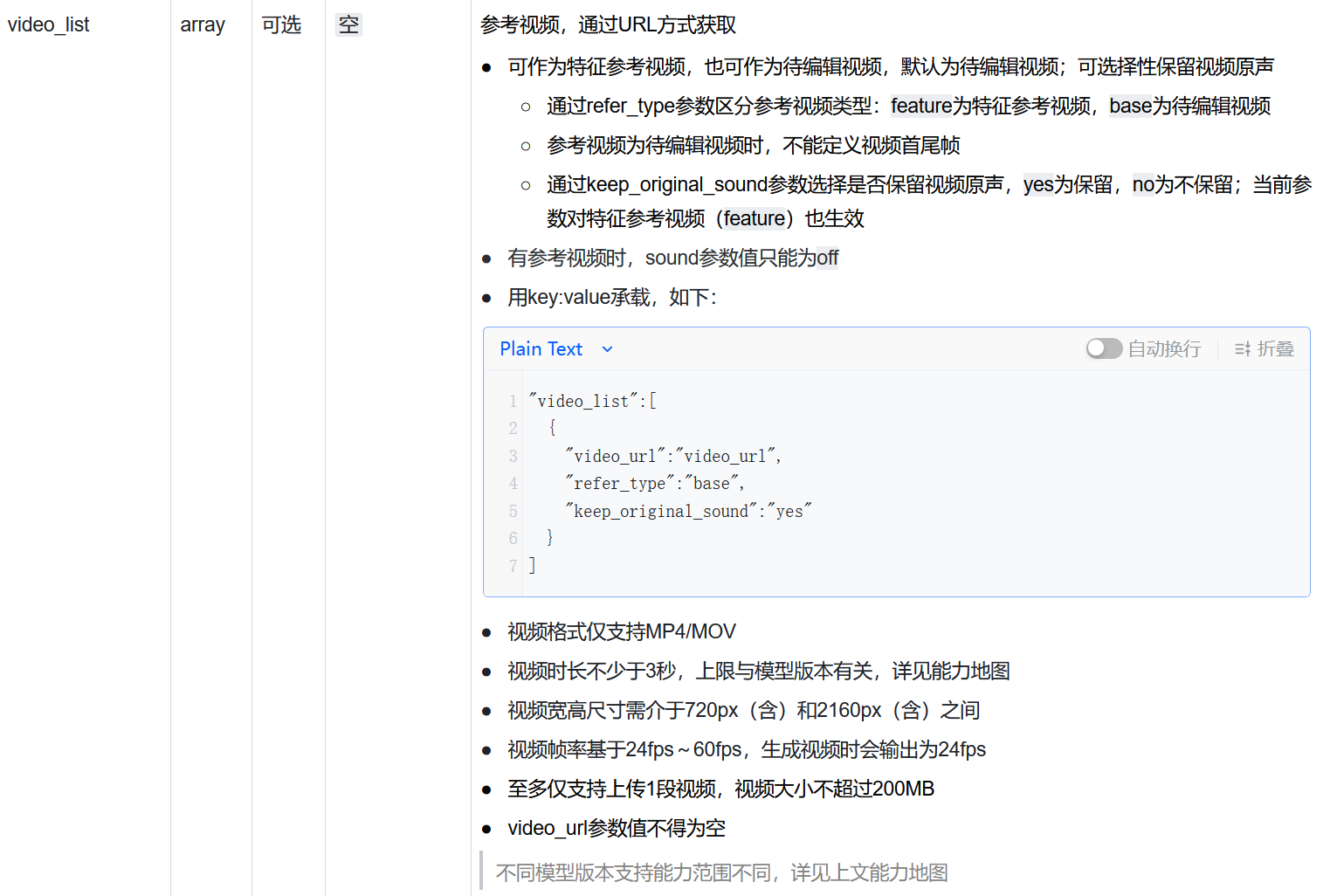Click the 不同模型版本支持能力范围不同 note
Screen dimensions: 1323x896
(x=721, y=872)
